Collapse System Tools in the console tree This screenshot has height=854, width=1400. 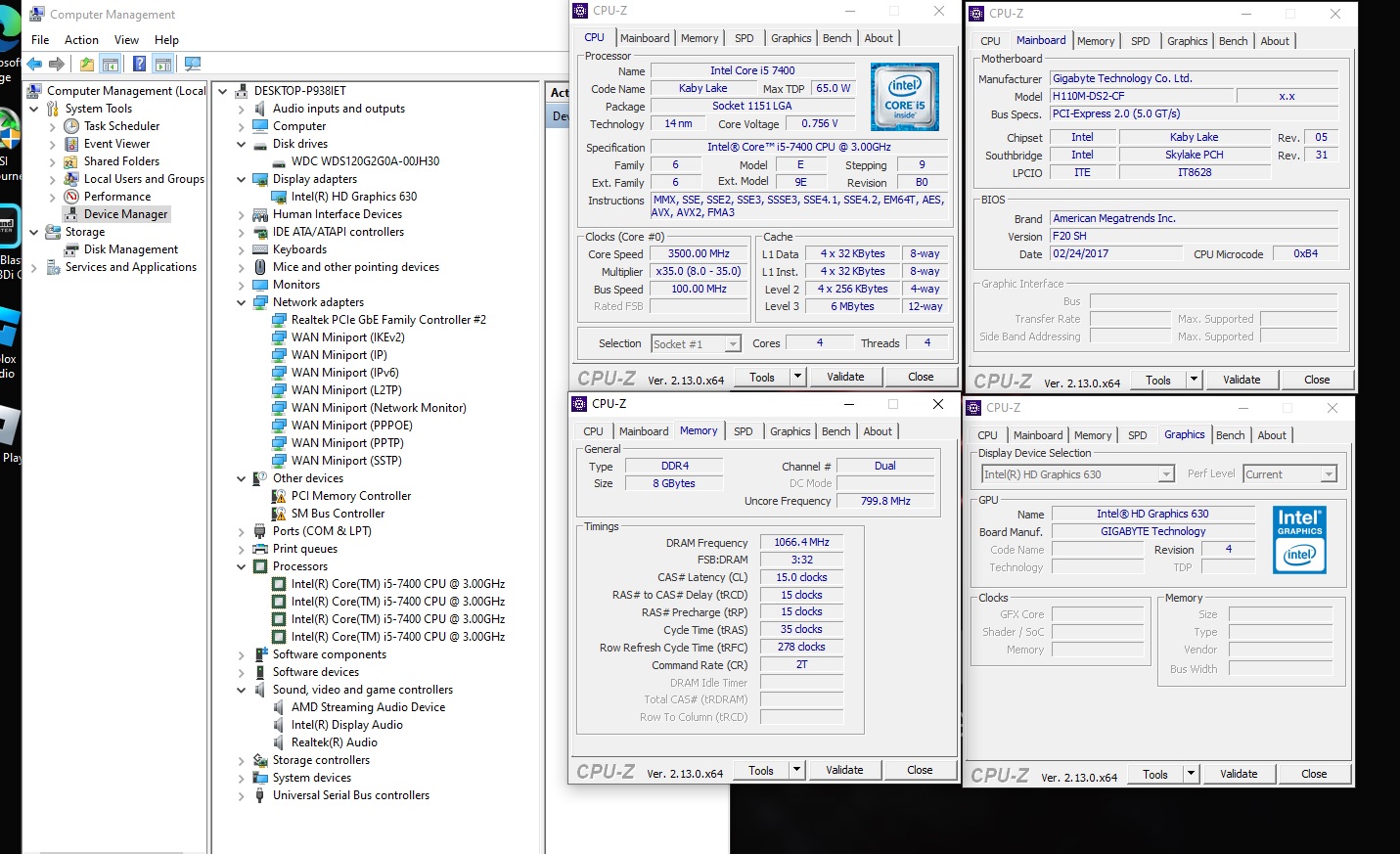point(34,109)
